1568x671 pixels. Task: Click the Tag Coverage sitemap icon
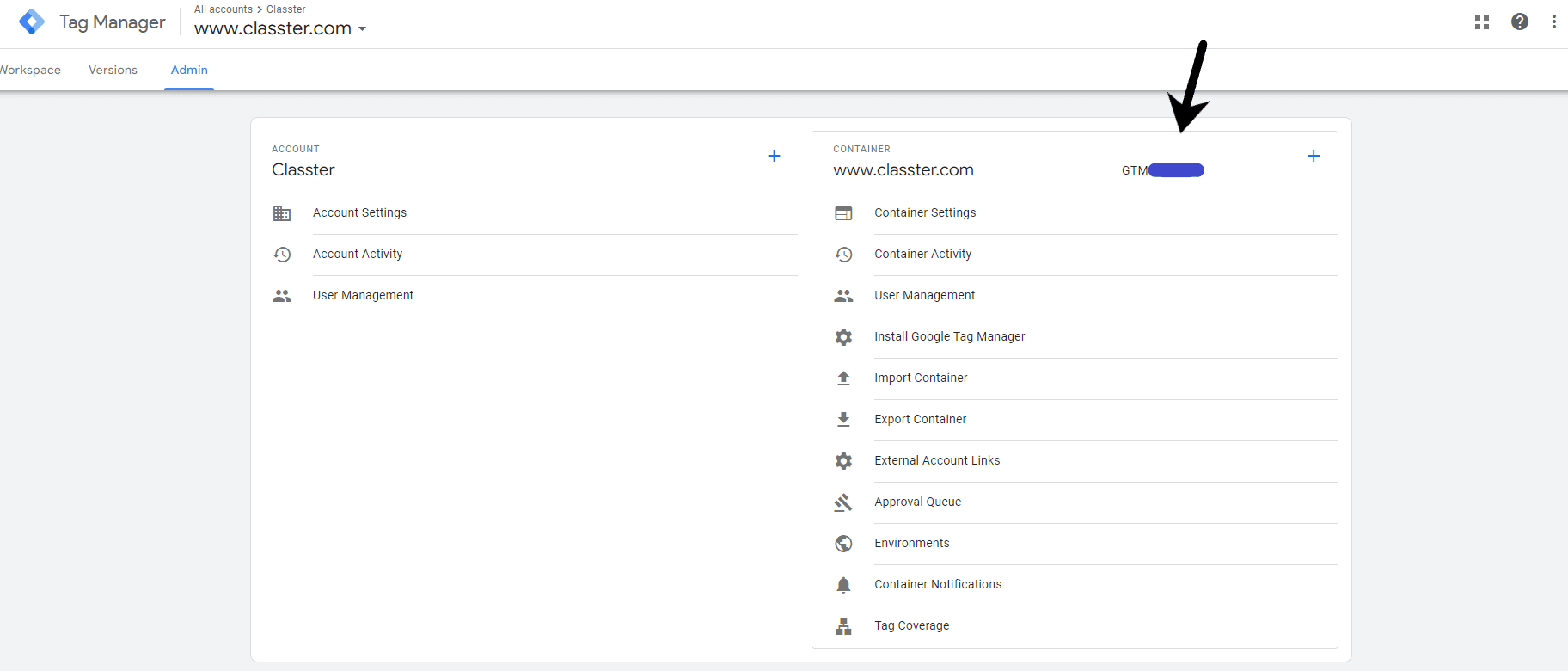843,626
